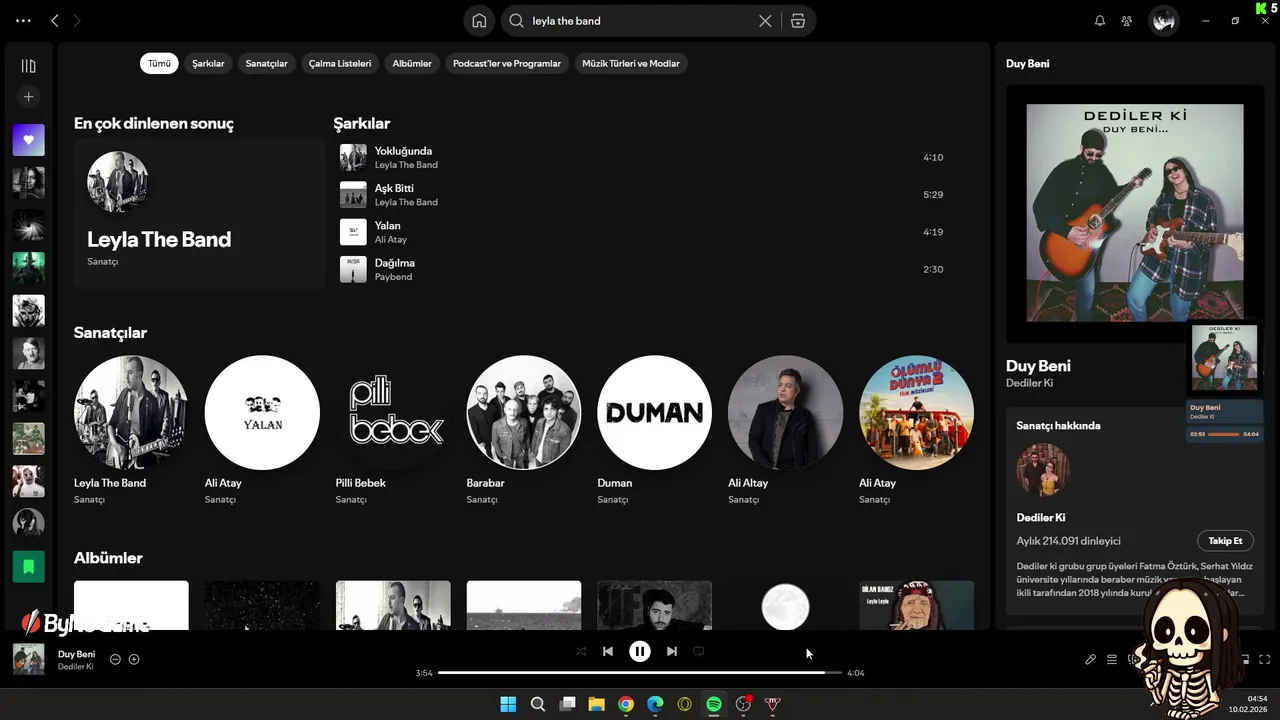
Task: Open Your Library sidebar icon
Action: tap(28, 66)
